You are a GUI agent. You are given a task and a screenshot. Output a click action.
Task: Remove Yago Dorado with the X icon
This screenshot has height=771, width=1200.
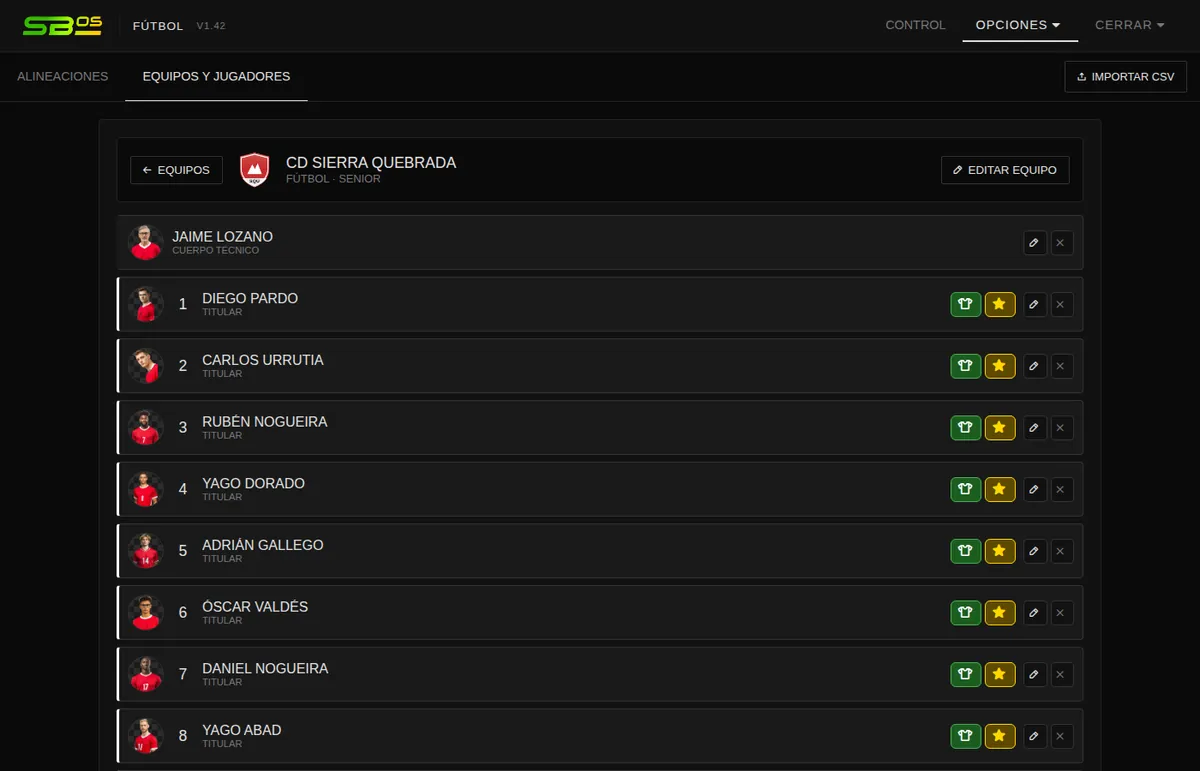1061,490
